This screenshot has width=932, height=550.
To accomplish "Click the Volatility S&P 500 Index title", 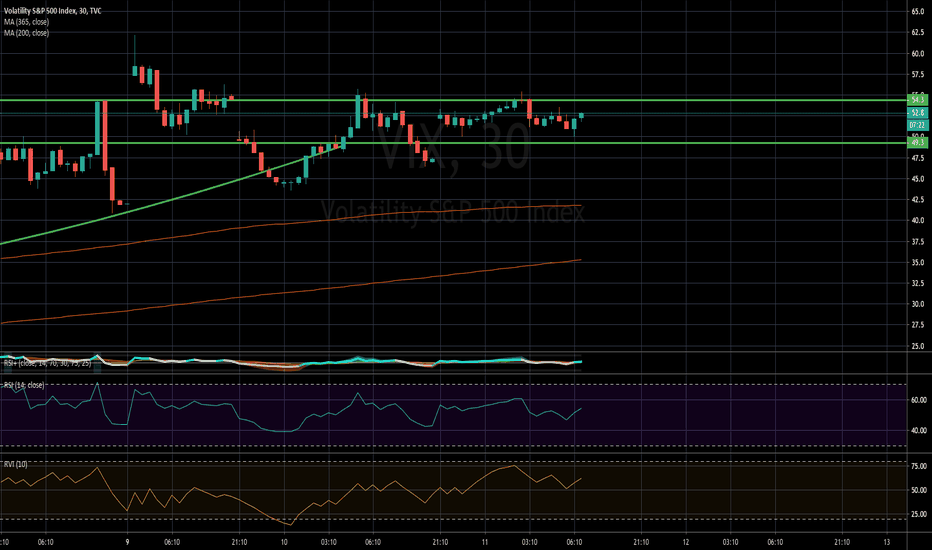I will 52,11.
